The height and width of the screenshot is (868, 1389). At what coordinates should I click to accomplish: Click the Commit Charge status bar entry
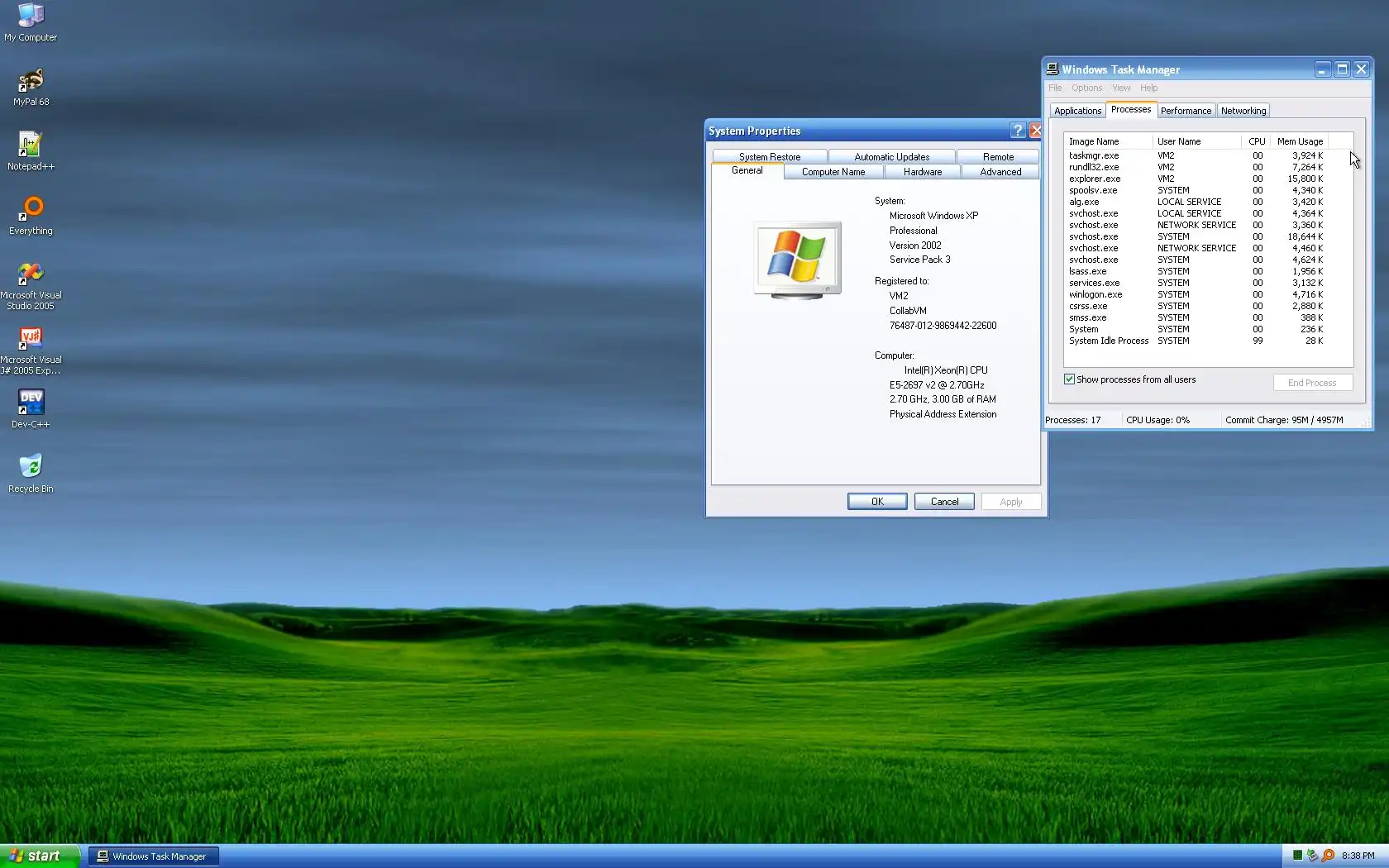[1284, 420]
